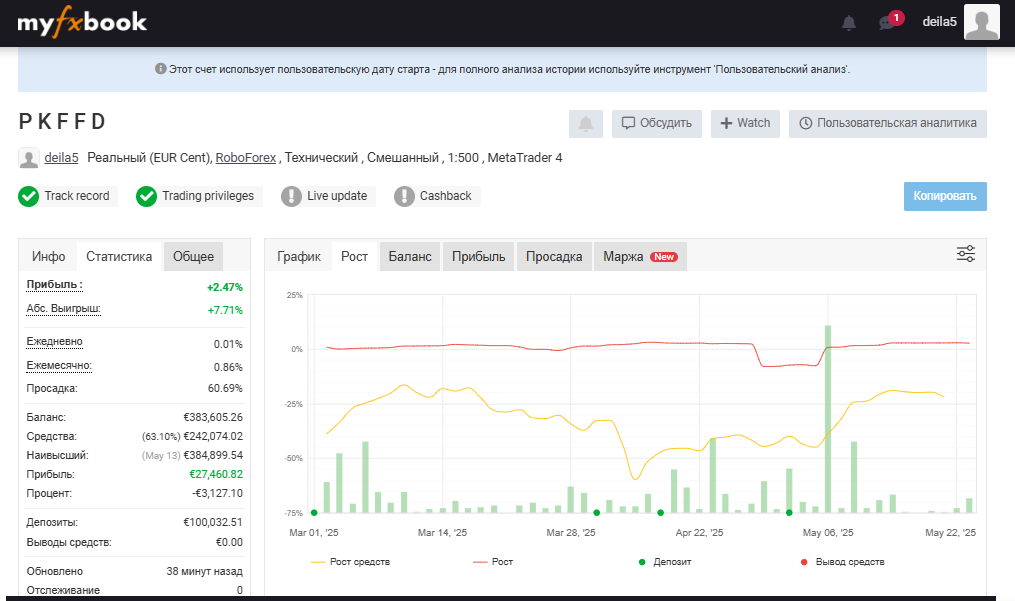Click the deila5 username in header
Image resolution: width=1015 pixels, height=601 pixels.
coord(939,22)
